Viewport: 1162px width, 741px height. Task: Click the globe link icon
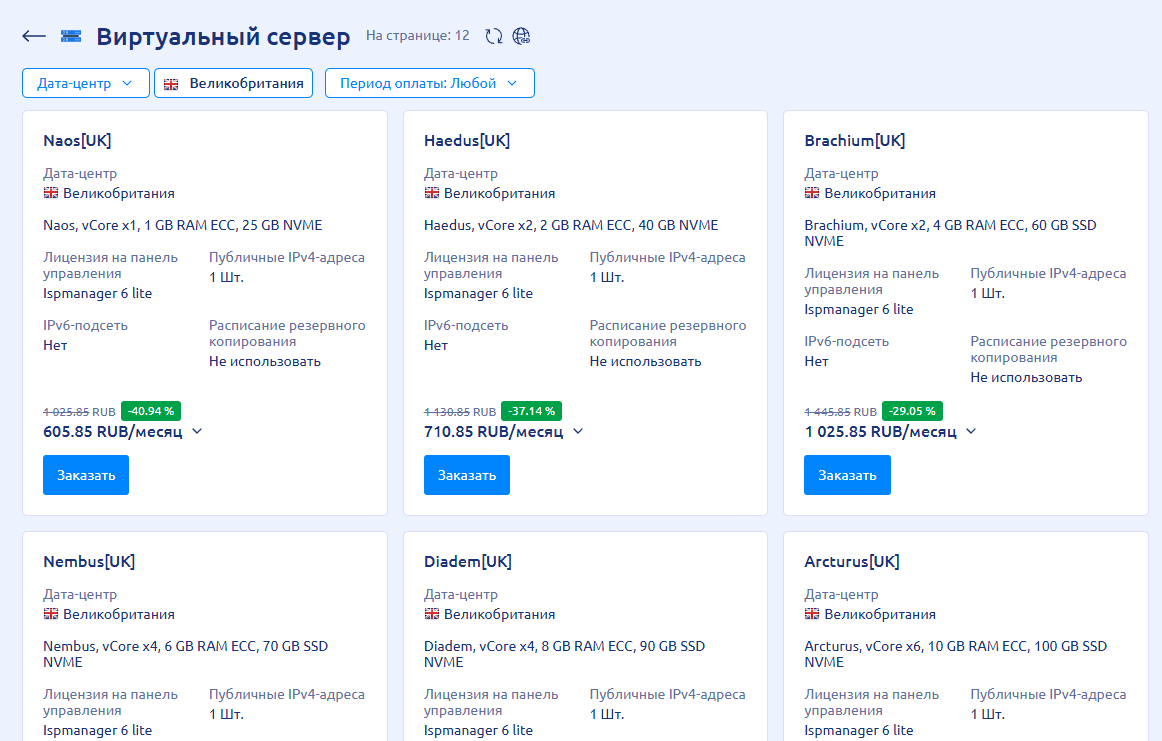coord(521,36)
